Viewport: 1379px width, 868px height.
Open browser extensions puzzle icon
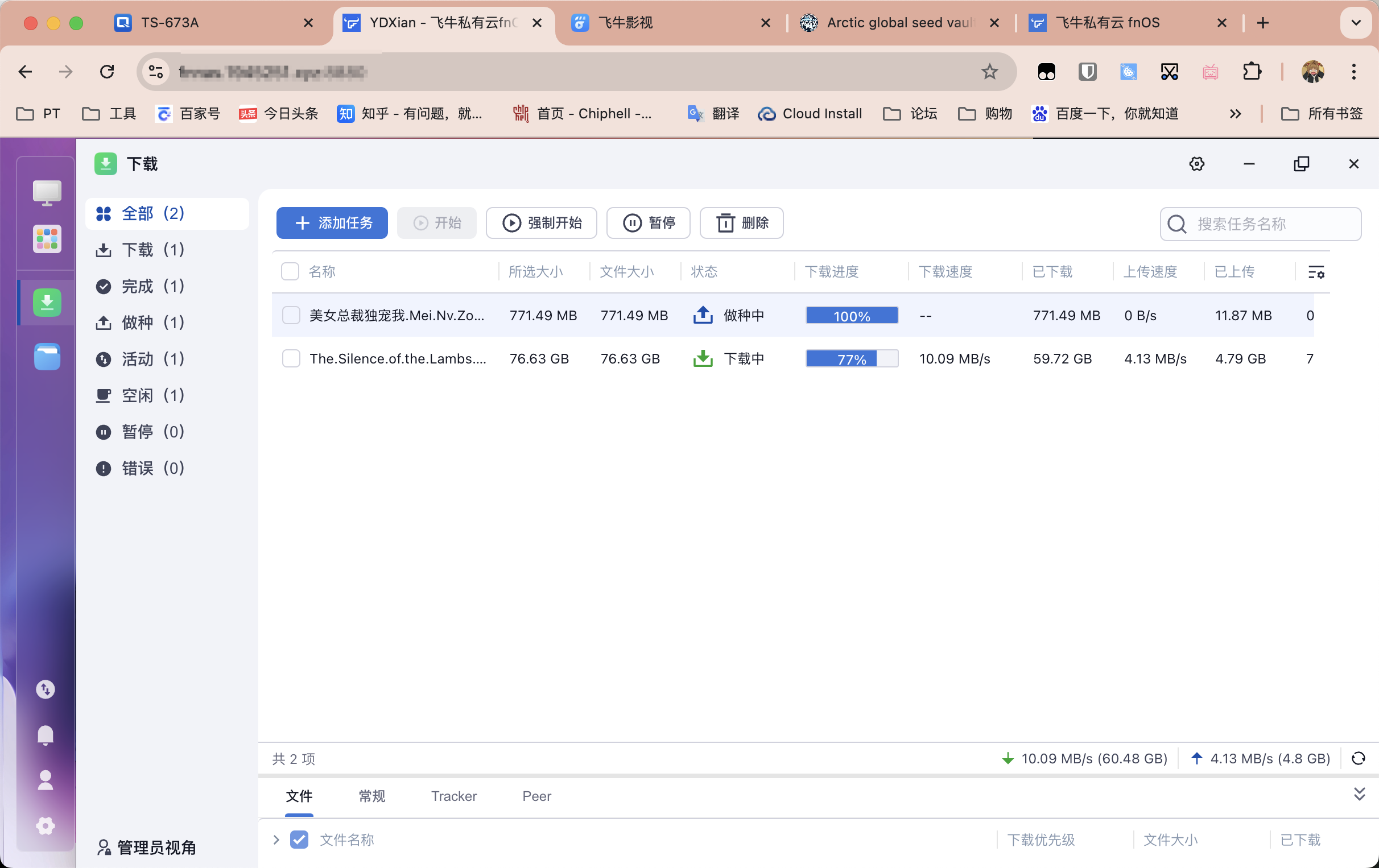pyautogui.click(x=1252, y=72)
